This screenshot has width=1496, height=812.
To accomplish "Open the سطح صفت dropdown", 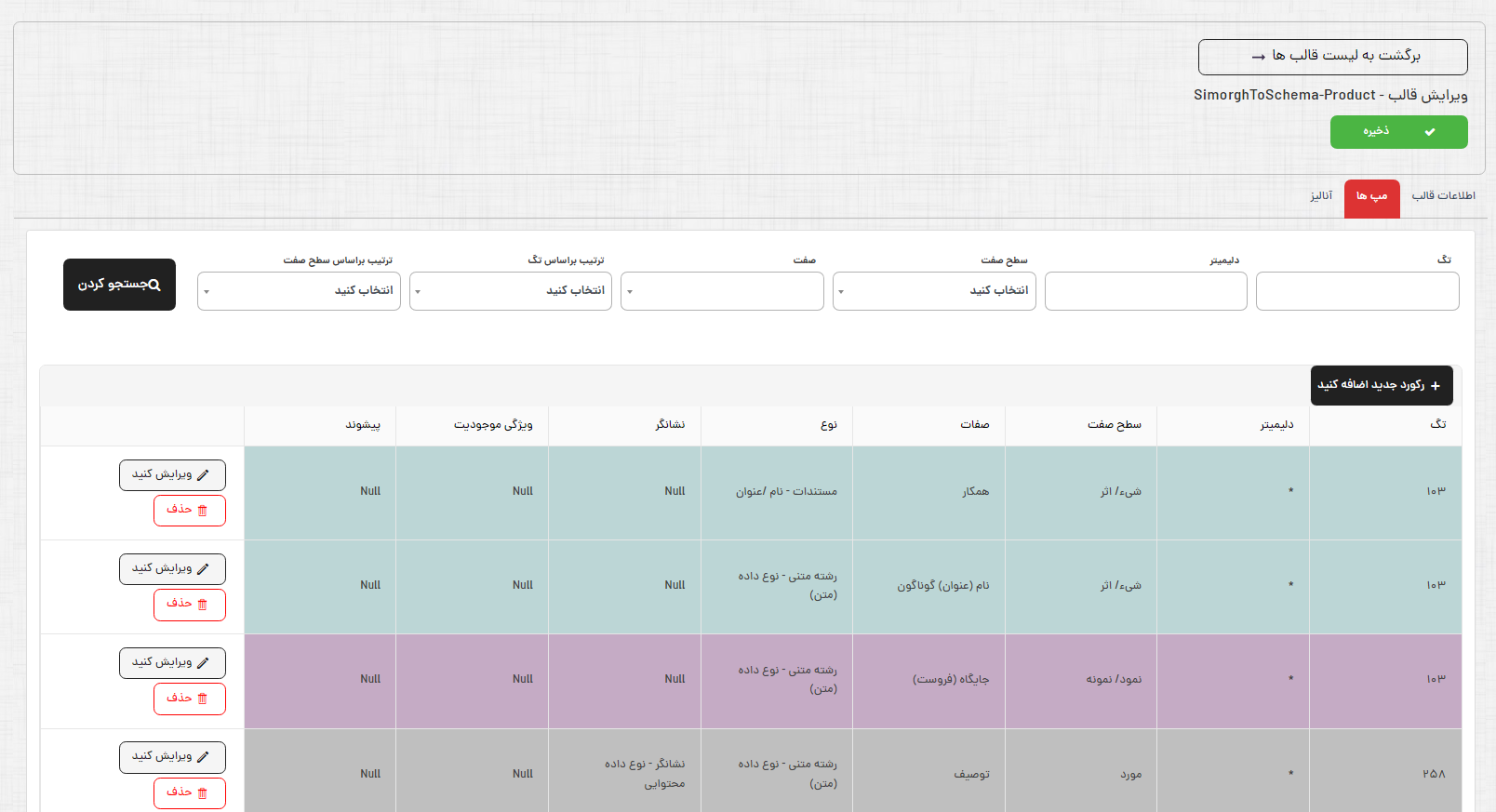I will pos(934,291).
